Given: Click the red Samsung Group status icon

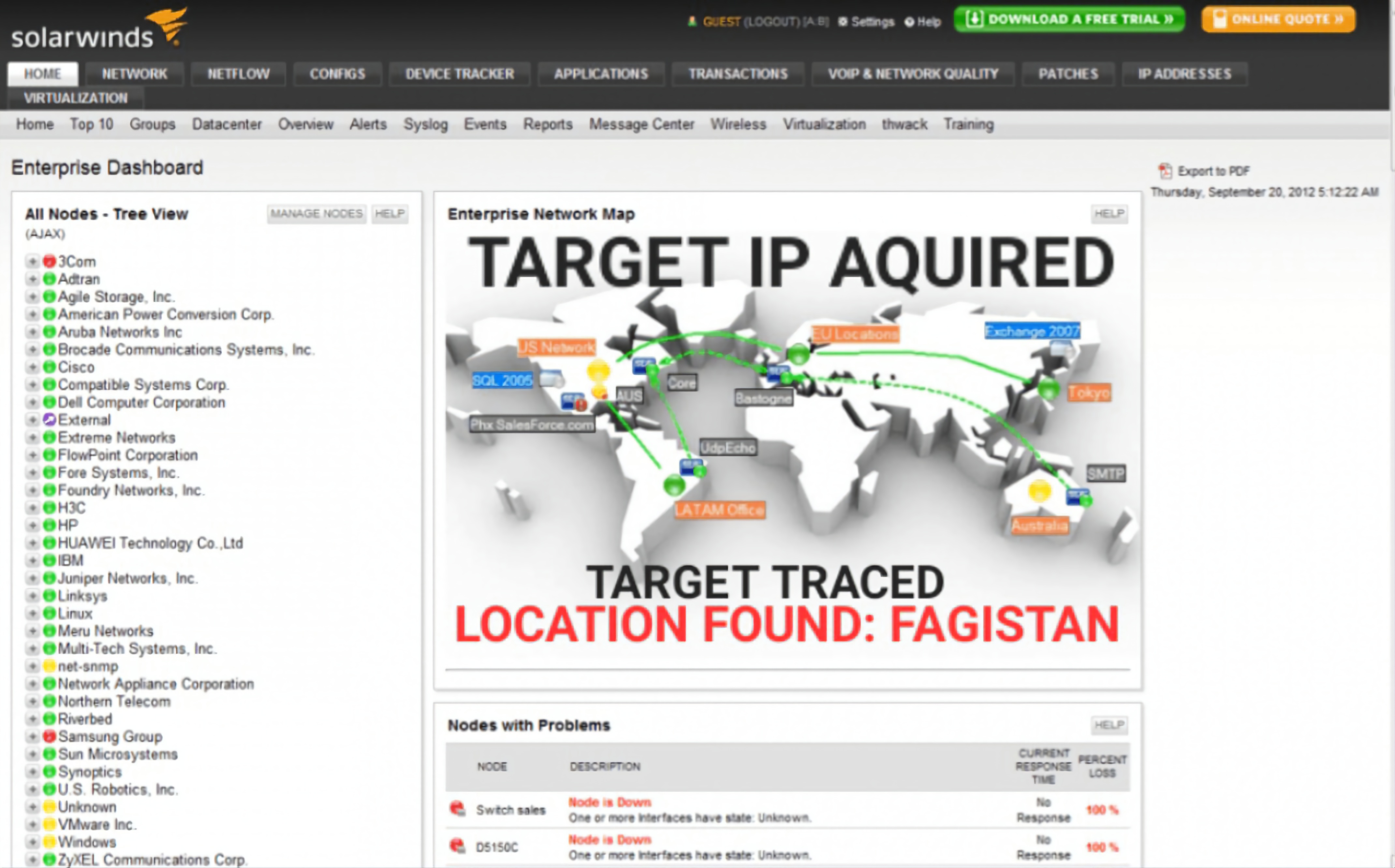Looking at the screenshot, I should [x=50, y=737].
